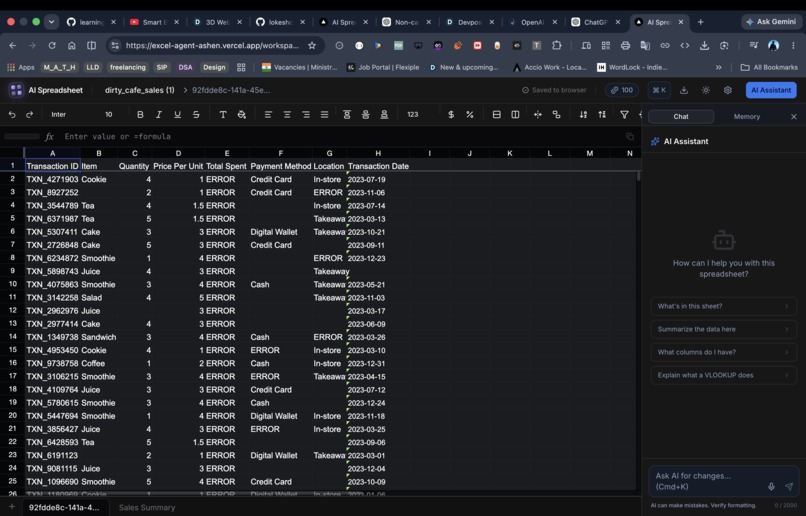The height and width of the screenshot is (516, 806).
Task: Set vertical alignment to middle
Action: pos(365,115)
